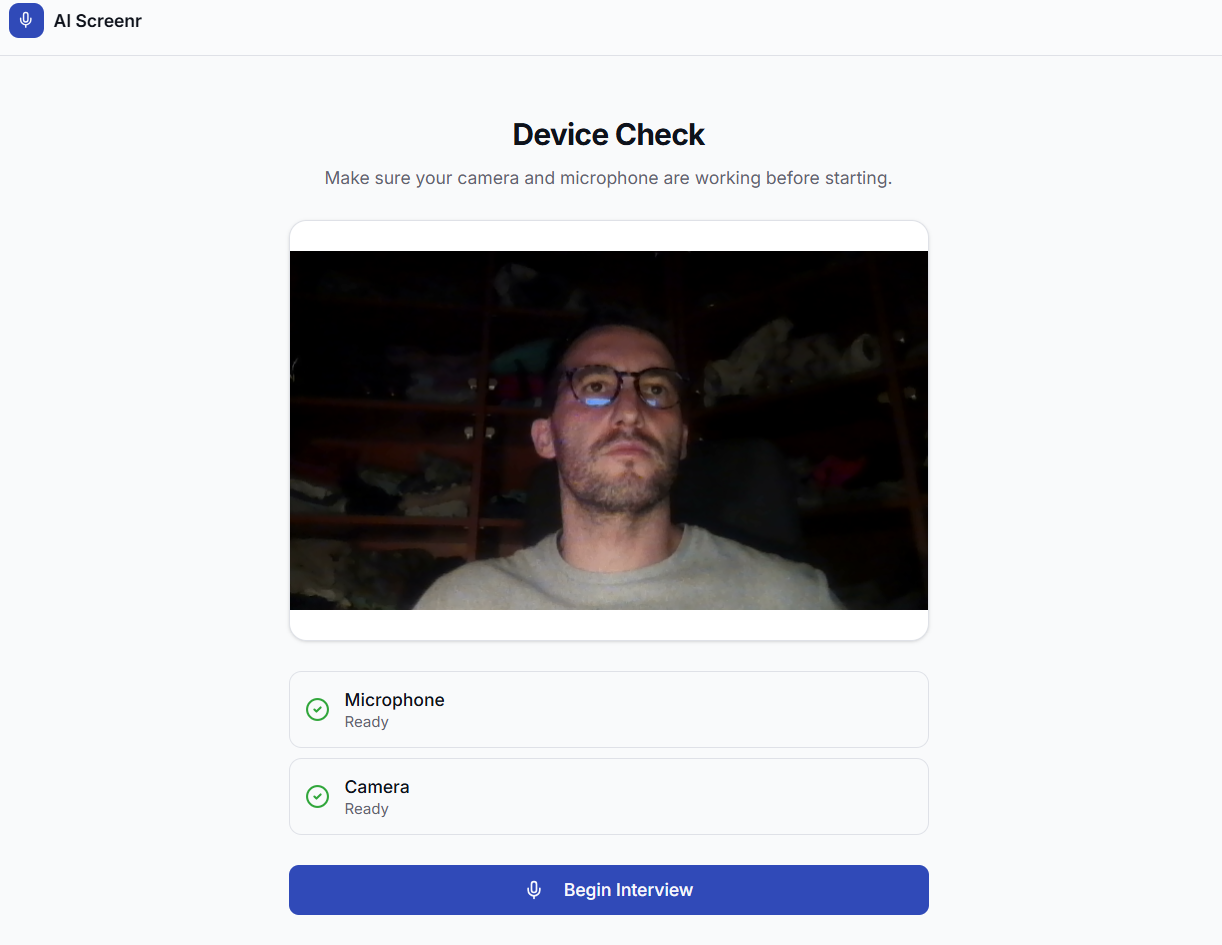Expand the Camera device status card

point(608,797)
